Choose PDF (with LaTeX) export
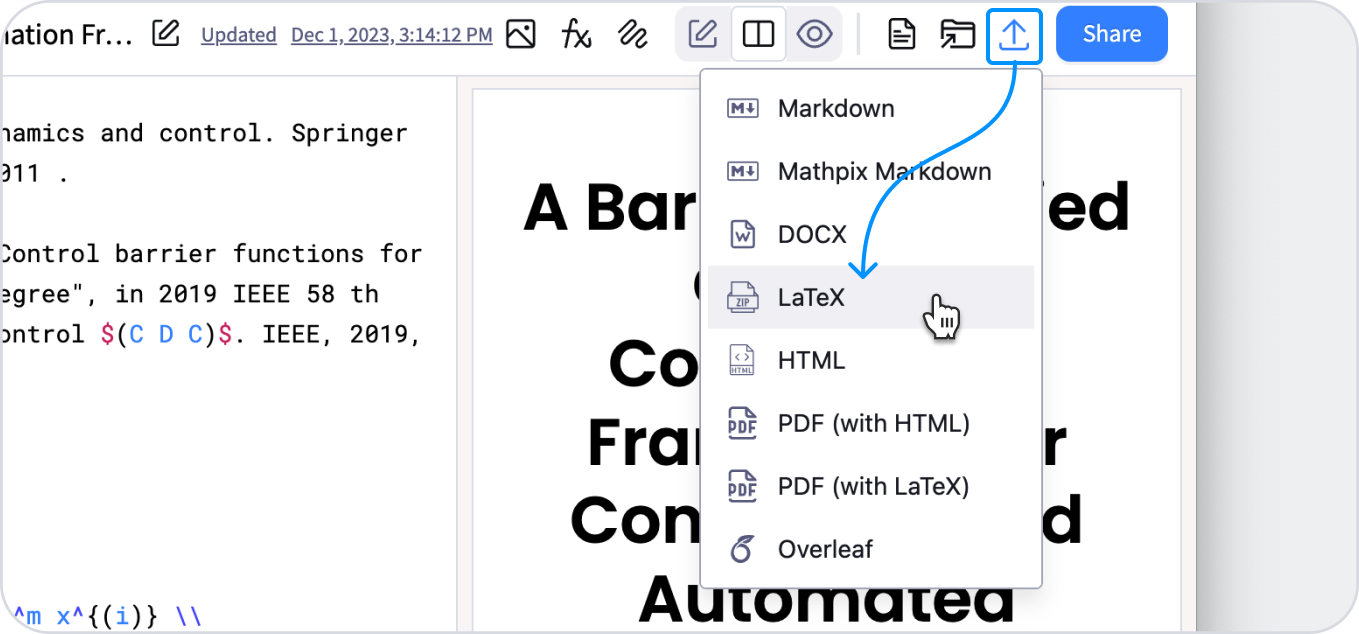This screenshot has height=634, width=1359. (873, 486)
